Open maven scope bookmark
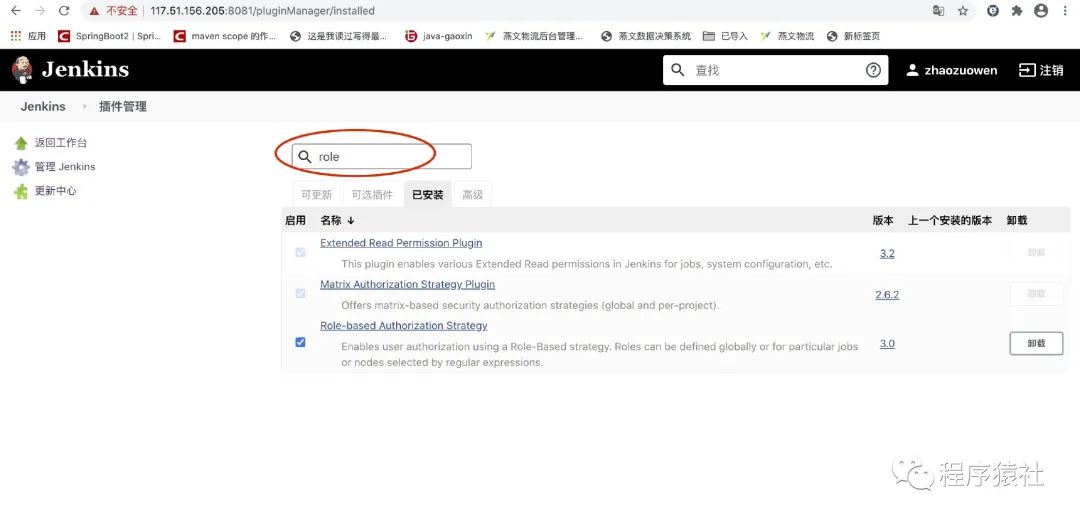 click(225, 36)
